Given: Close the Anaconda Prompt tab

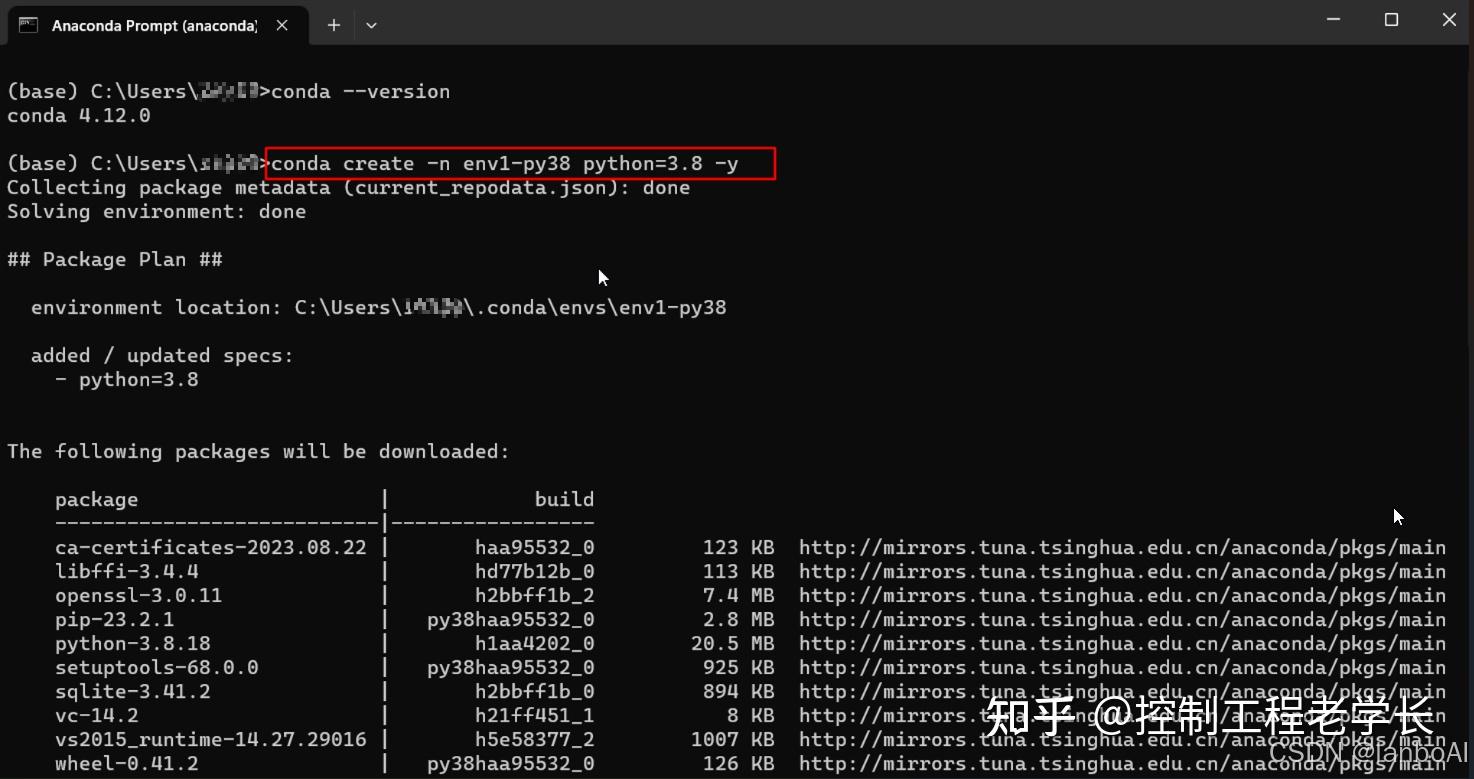Looking at the screenshot, I should [x=281, y=25].
